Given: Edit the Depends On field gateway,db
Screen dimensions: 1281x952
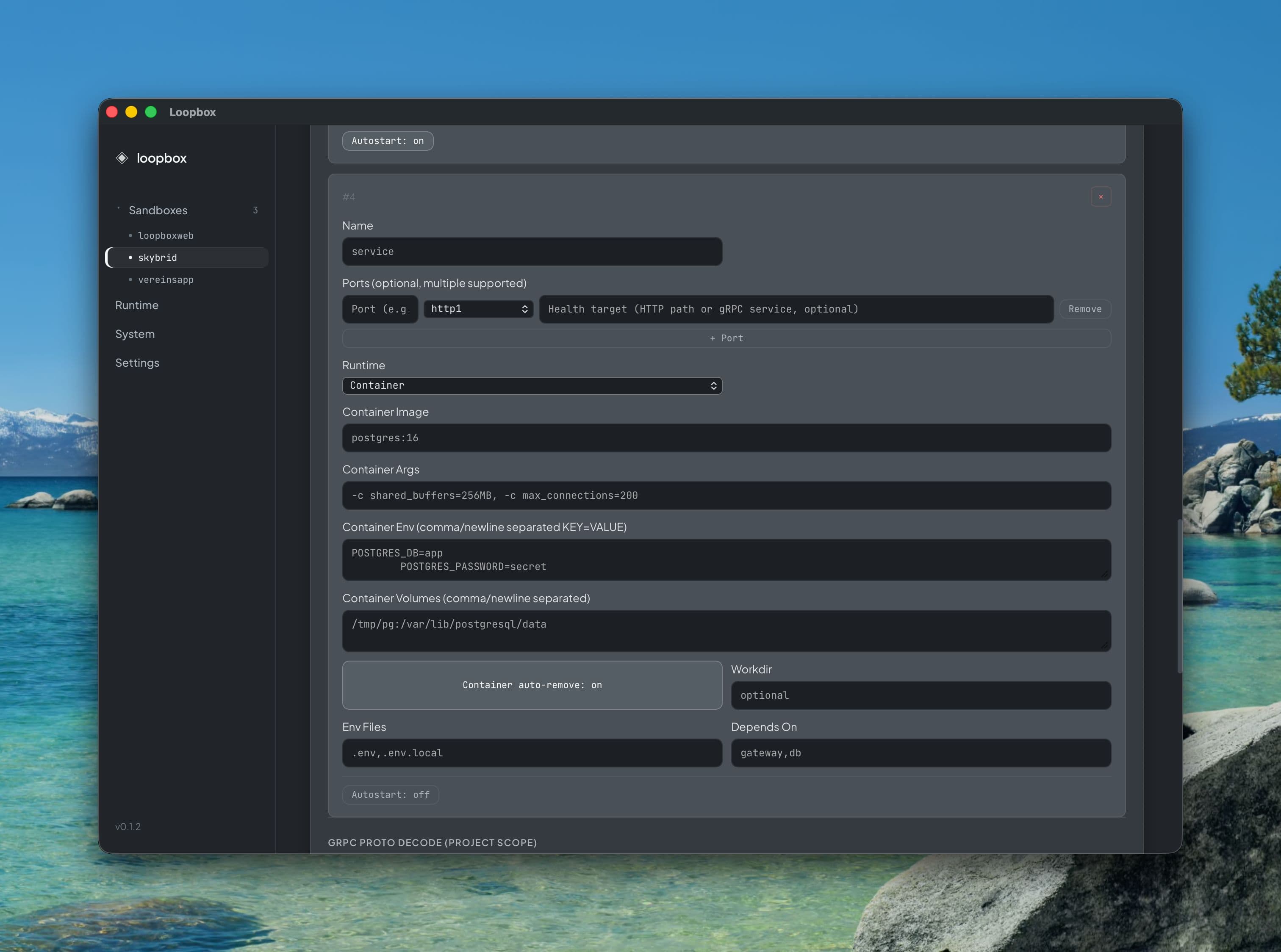Looking at the screenshot, I should tap(920, 753).
